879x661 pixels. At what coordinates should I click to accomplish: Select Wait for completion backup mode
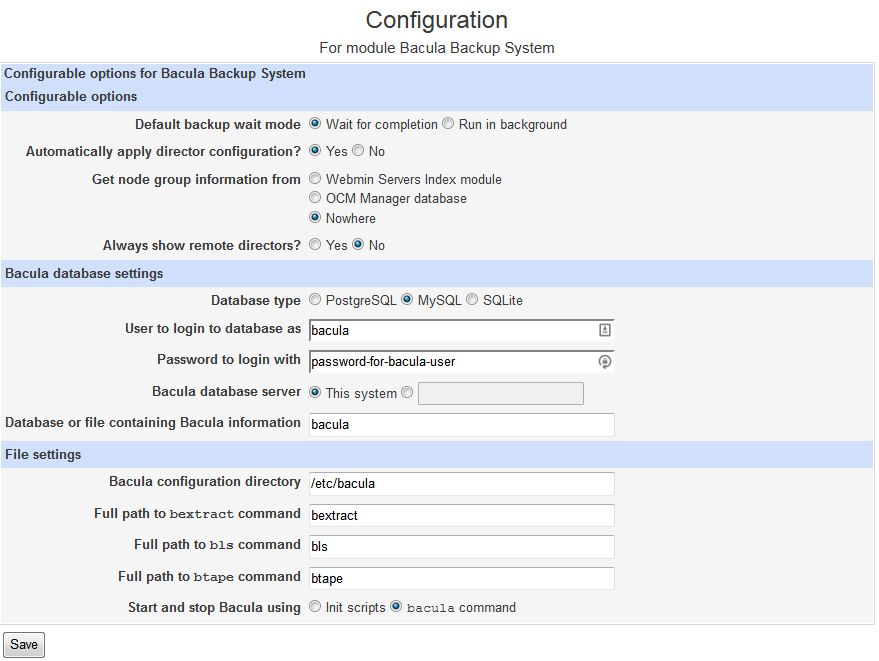pos(315,123)
